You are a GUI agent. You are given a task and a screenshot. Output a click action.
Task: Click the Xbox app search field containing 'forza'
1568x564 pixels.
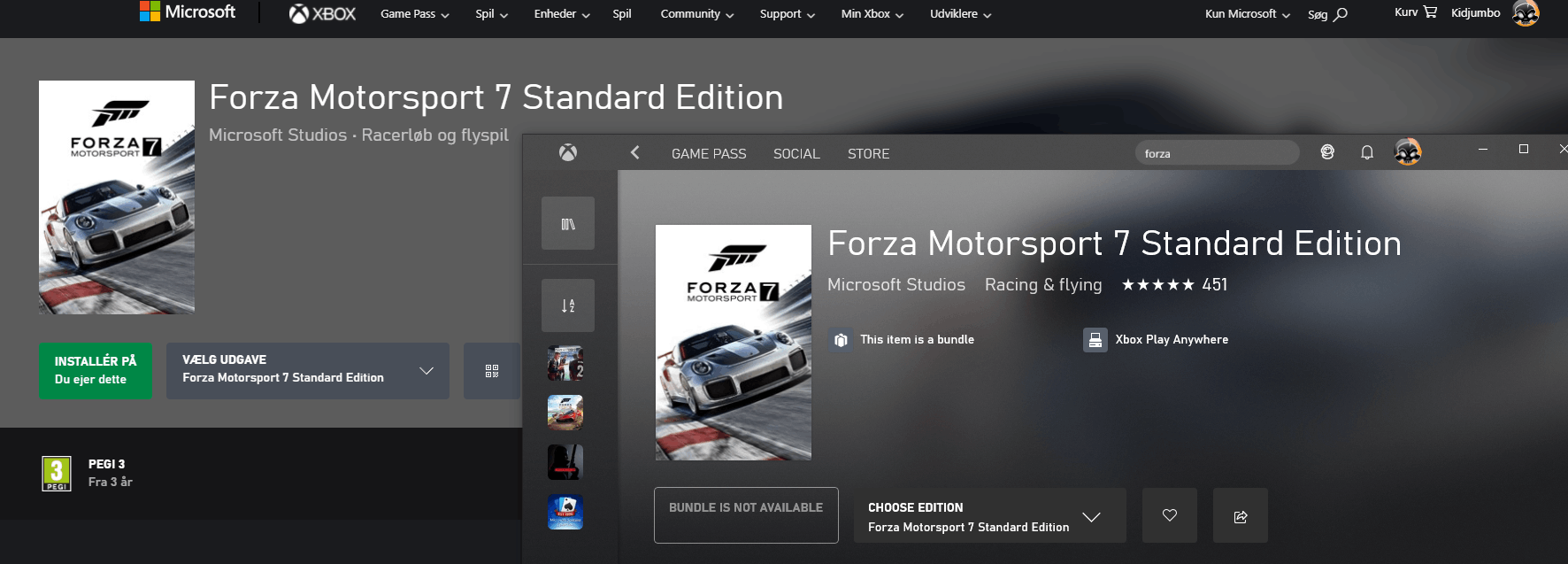tap(1218, 153)
